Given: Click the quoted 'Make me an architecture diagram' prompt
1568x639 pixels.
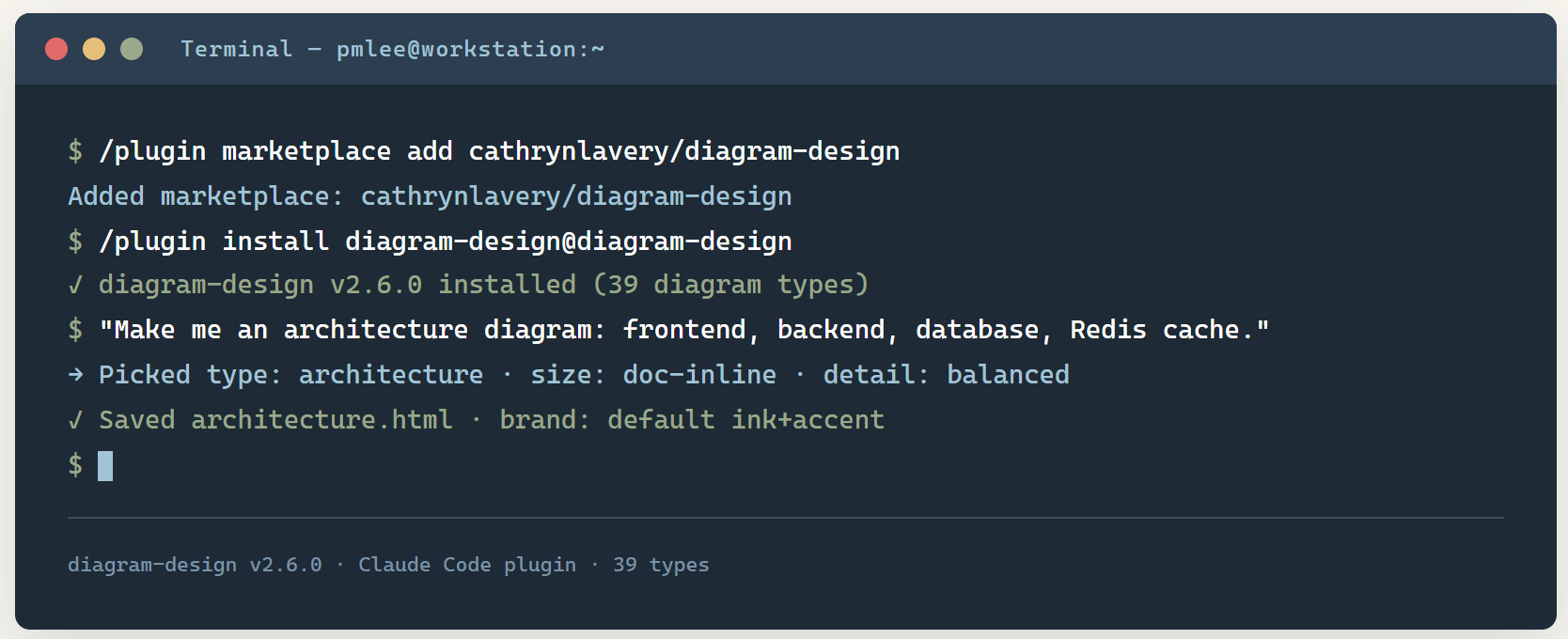Looking at the screenshot, I should point(684,330).
